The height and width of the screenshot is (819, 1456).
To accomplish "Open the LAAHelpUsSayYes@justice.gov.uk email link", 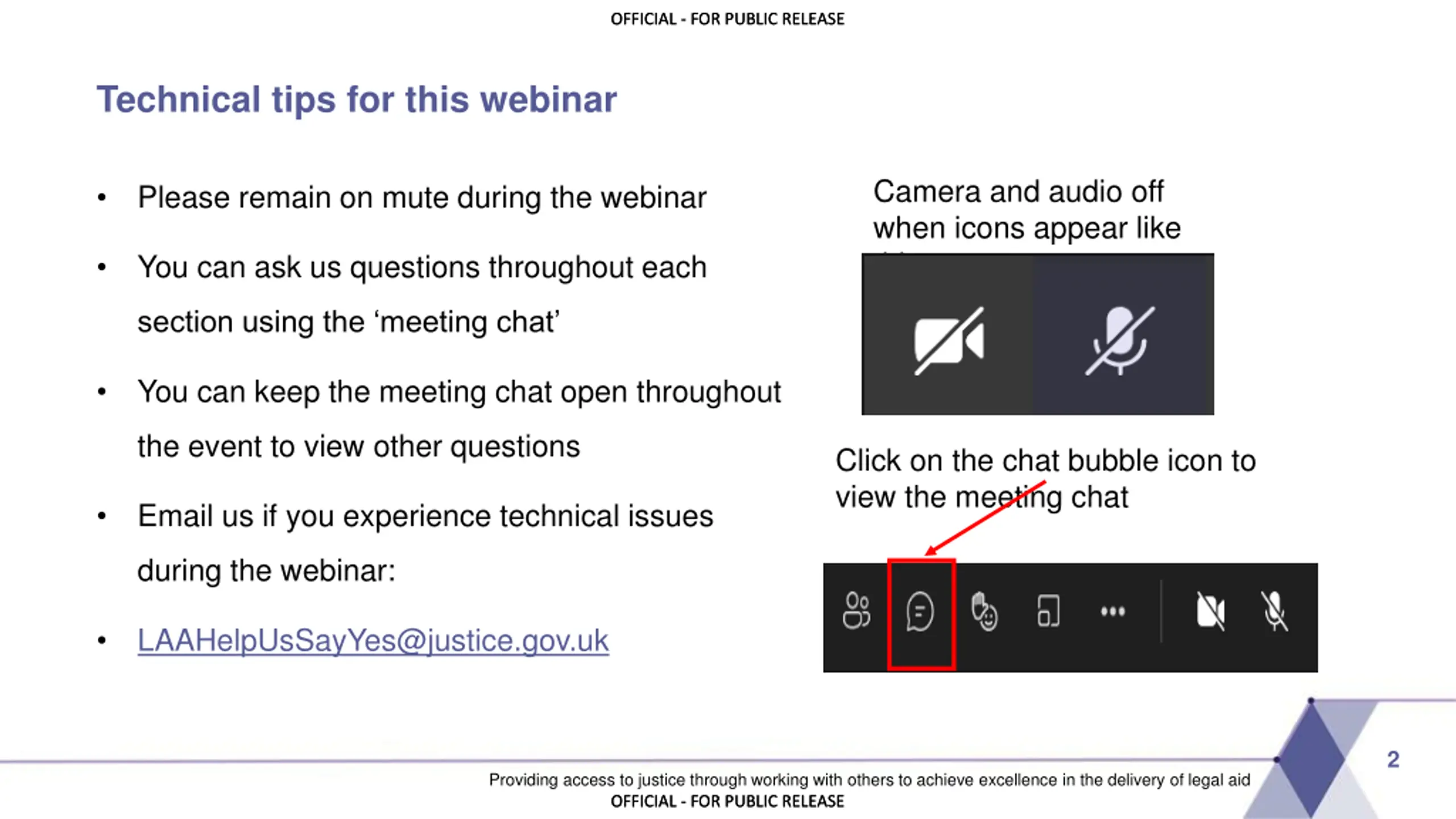I will coord(373,641).
